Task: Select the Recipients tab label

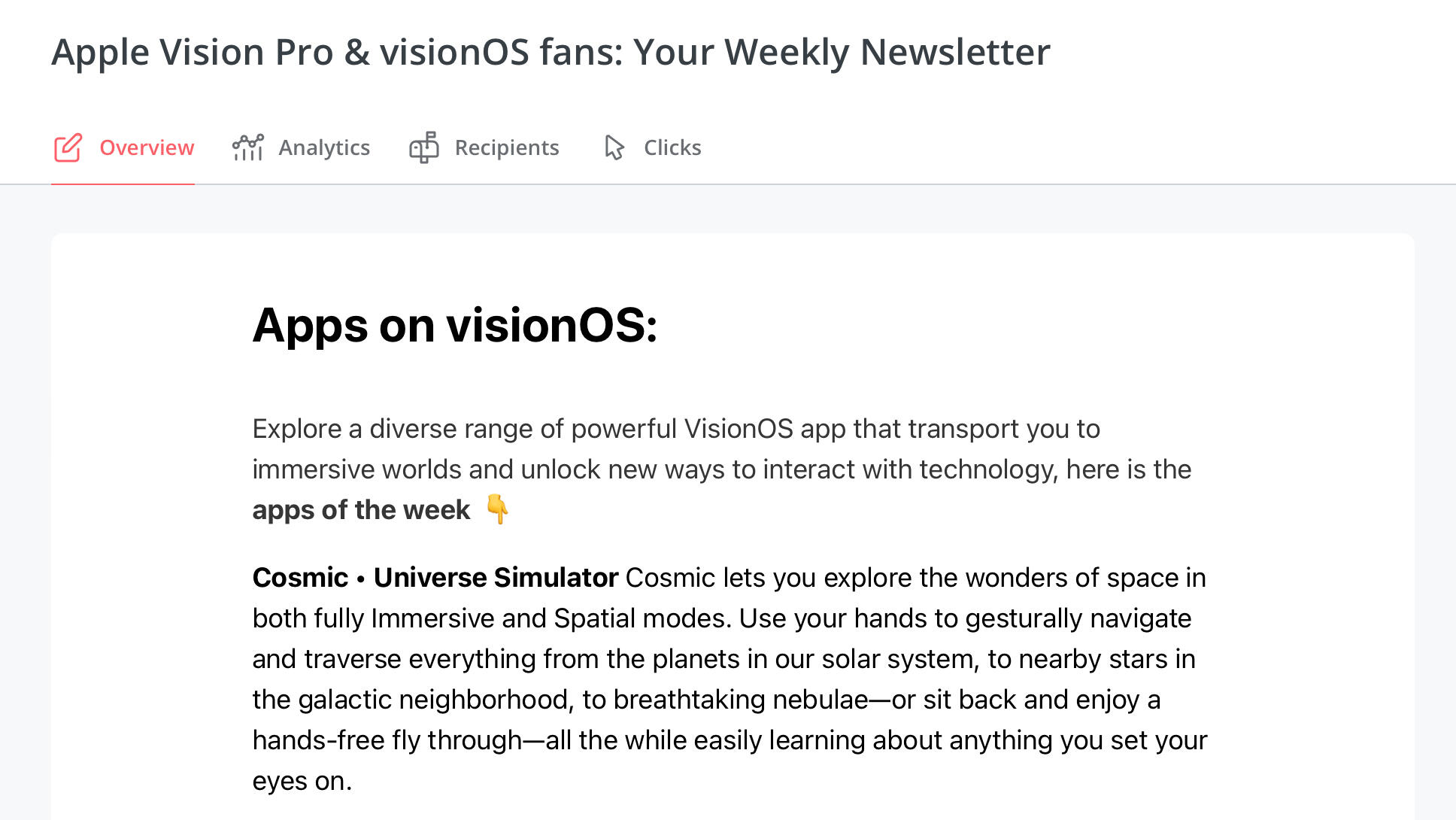Action: pyautogui.click(x=506, y=147)
